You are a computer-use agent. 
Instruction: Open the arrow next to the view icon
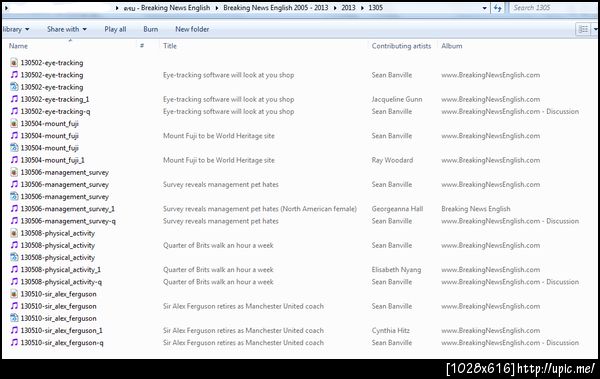[595, 29]
